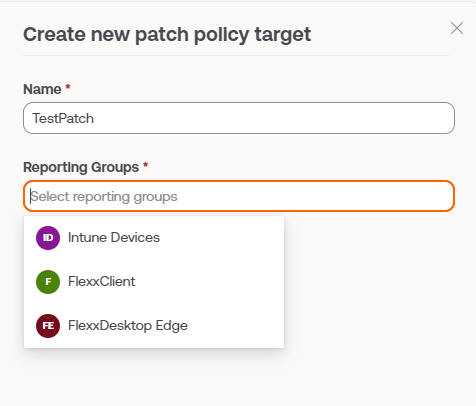Place cursor after TestPatch text
Viewport: 476px width, 406px height.
coord(95,119)
